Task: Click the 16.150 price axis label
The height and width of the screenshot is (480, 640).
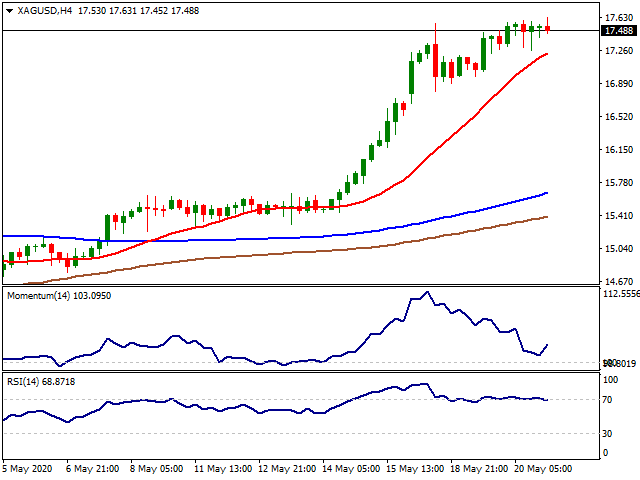Action: click(619, 150)
